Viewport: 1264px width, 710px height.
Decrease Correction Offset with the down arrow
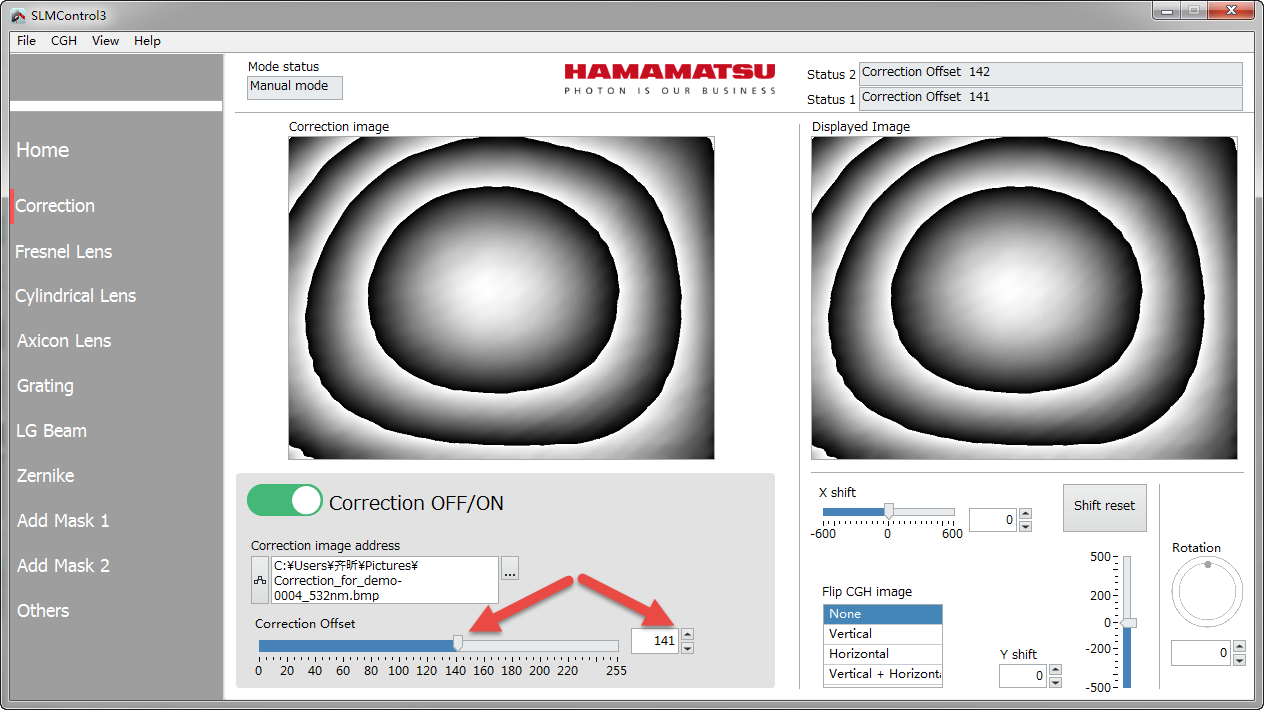(687, 647)
